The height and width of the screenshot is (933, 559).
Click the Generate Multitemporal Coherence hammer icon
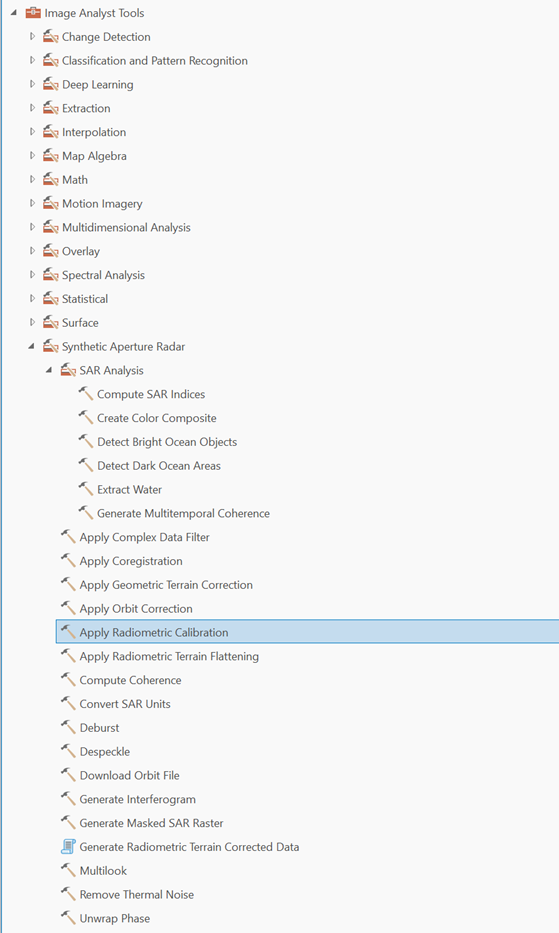tap(86, 512)
